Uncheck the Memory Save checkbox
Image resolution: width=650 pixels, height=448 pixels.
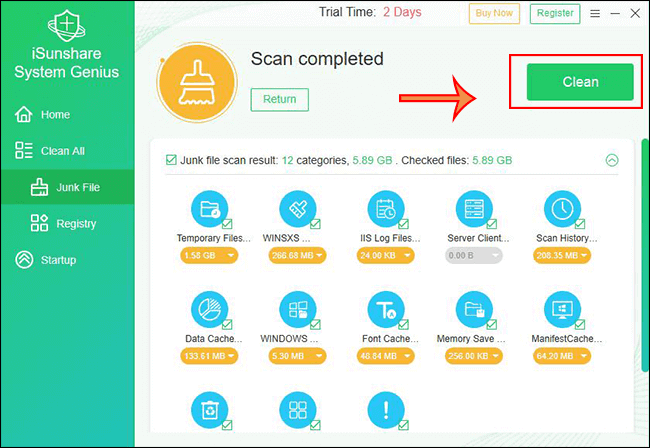492,324
